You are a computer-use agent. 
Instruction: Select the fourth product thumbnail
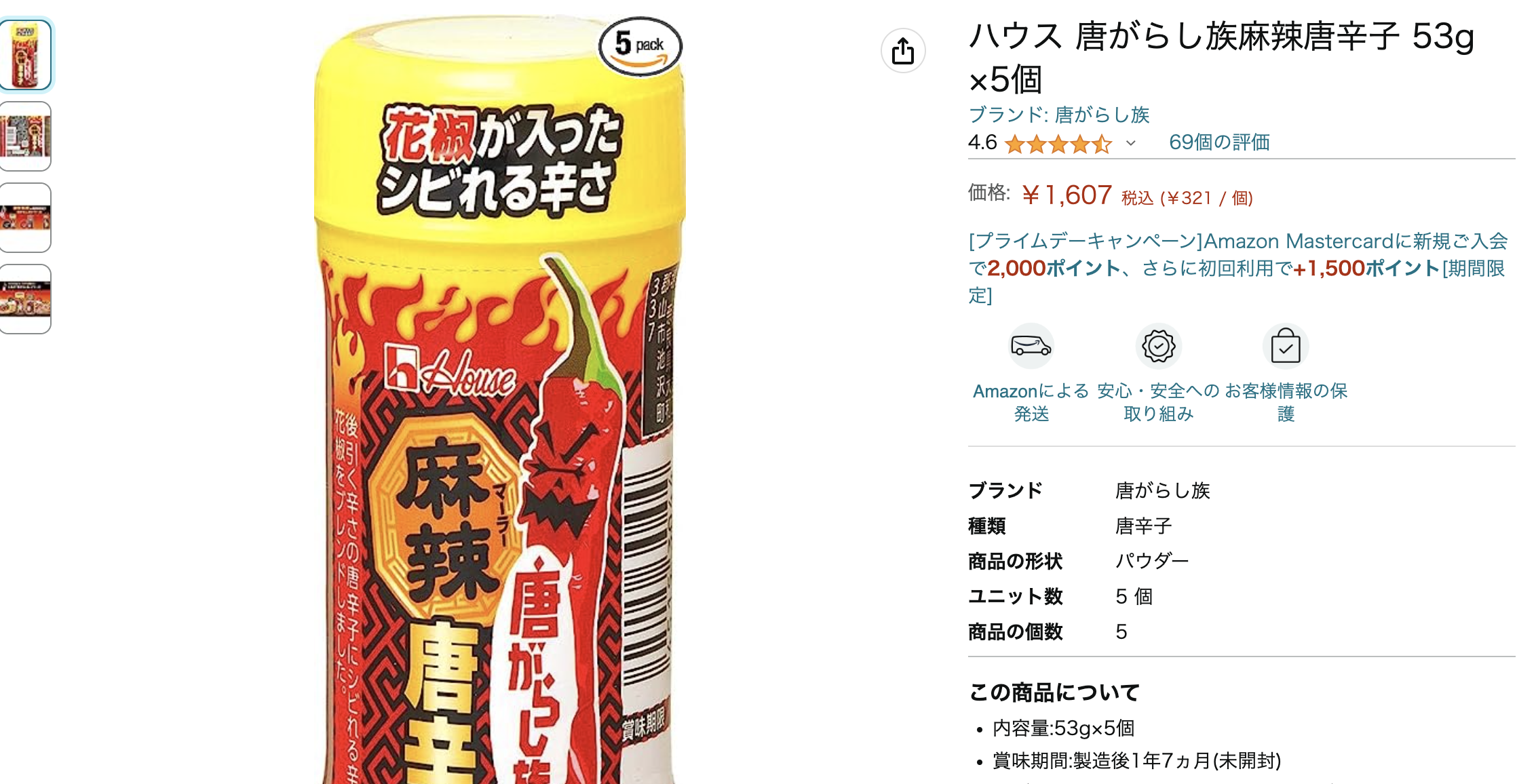(25, 299)
